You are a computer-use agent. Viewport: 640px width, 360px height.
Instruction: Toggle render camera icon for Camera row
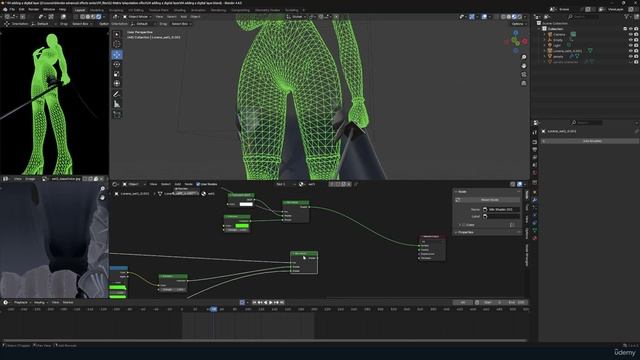pyautogui.click(x=636, y=35)
